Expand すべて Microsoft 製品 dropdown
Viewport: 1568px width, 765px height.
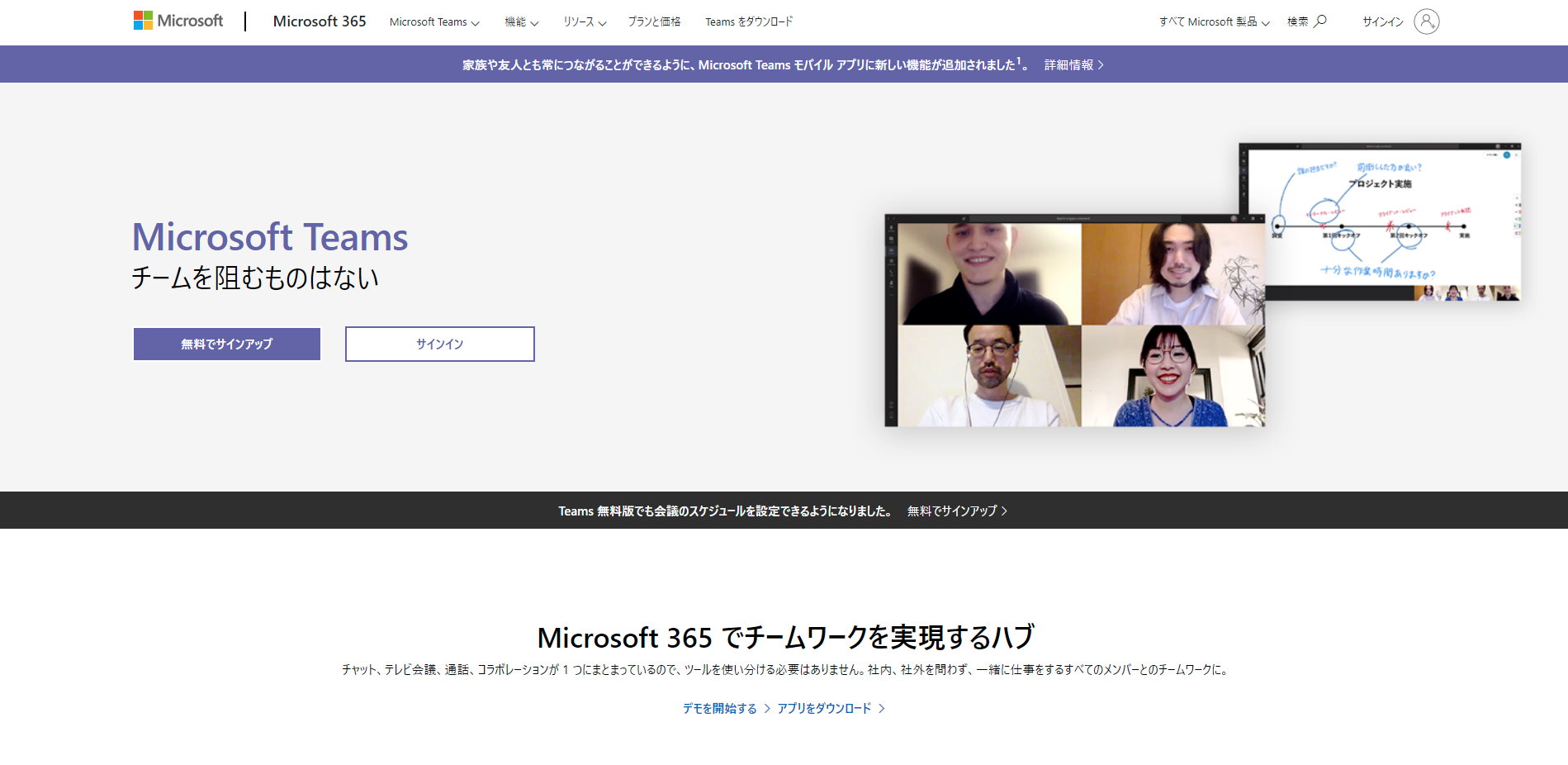tap(1214, 22)
